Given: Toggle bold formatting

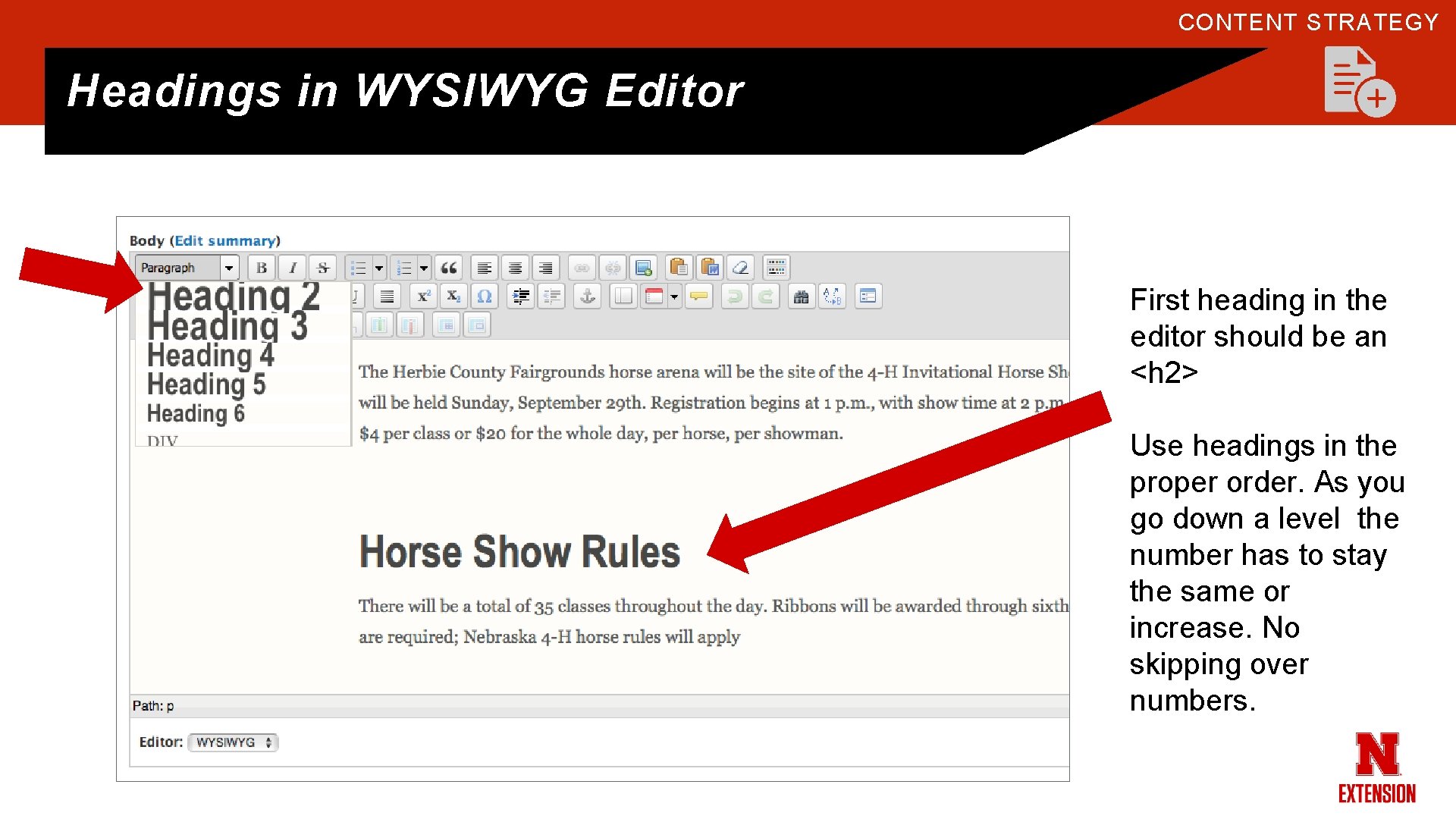Looking at the screenshot, I should (262, 268).
